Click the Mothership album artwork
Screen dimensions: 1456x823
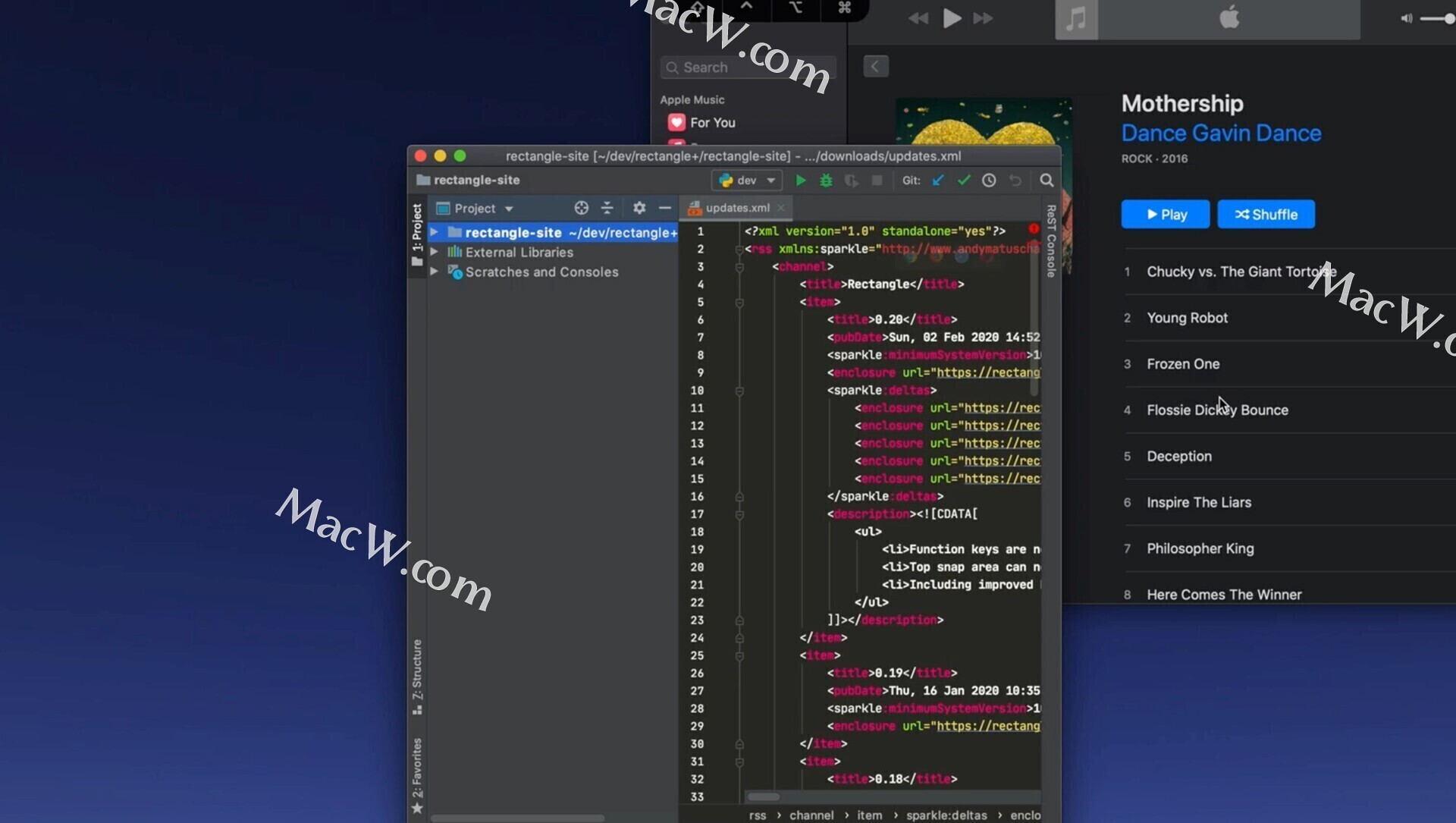(x=984, y=121)
